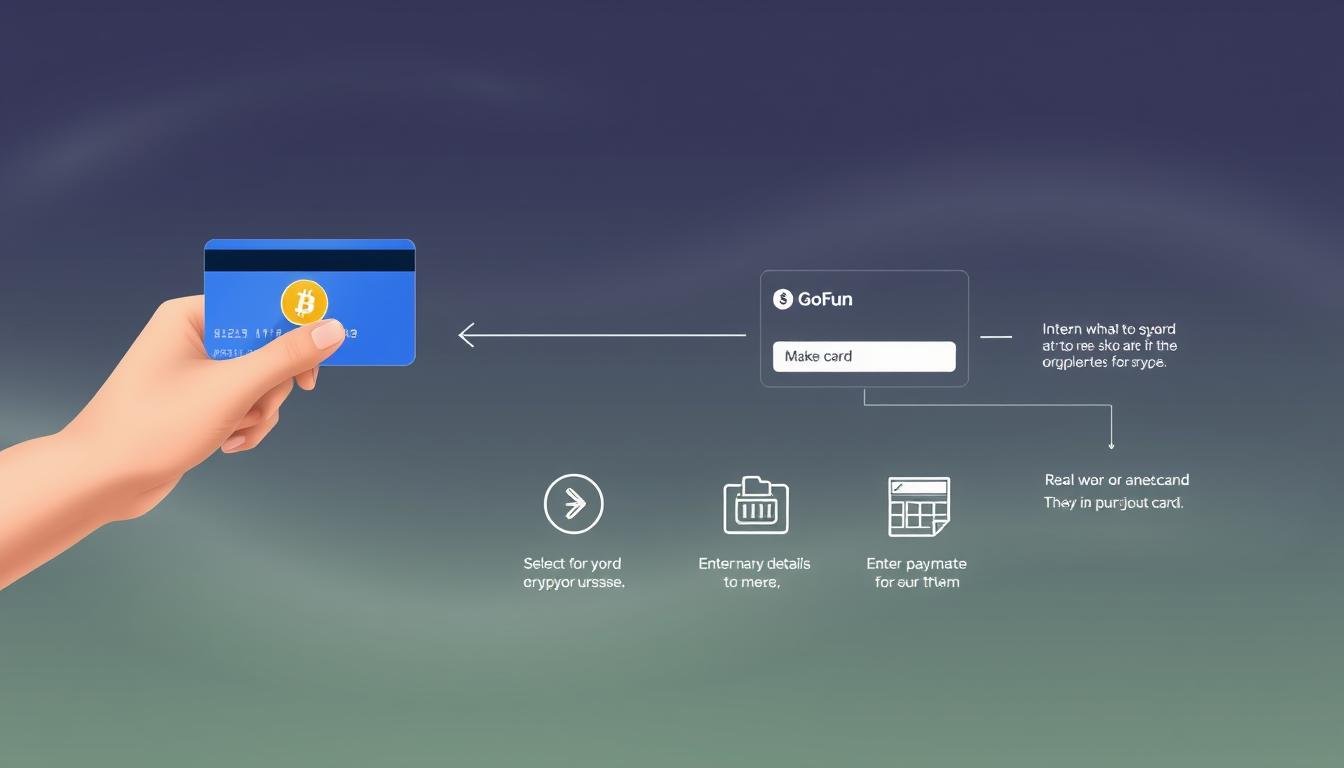Click the checkmark header of the grid icon
The width and height of the screenshot is (1344, 768).
[x=918, y=487]
